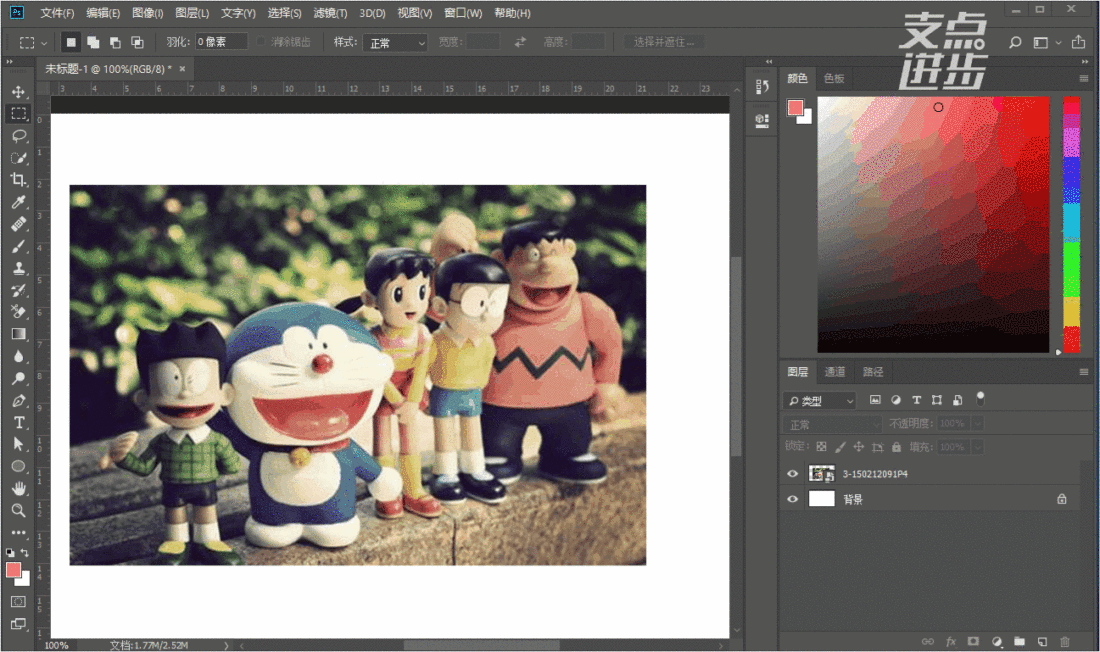Click the create new group folder button
1100x652 pixels.
tap(1019, 641)
